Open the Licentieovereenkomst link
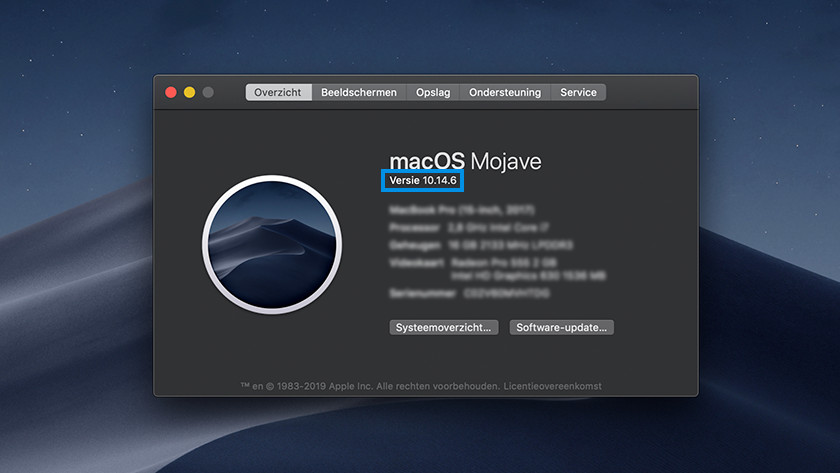 [553, 386]
